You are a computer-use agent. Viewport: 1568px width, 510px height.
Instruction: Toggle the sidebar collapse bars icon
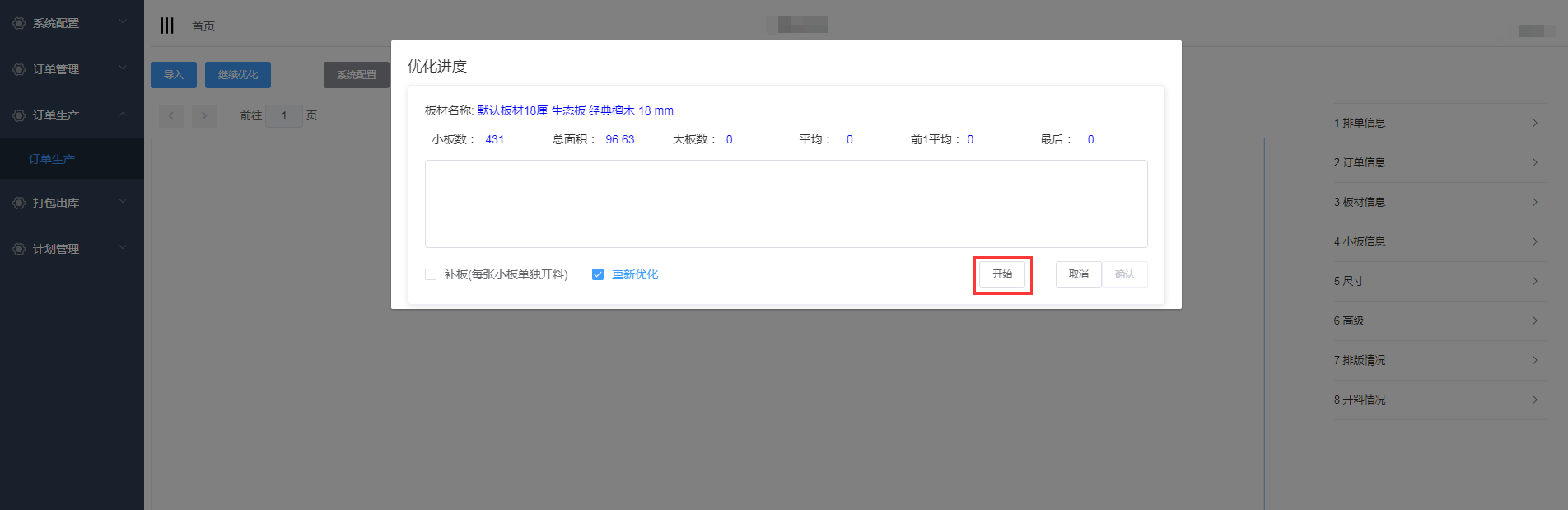point(167,26)
